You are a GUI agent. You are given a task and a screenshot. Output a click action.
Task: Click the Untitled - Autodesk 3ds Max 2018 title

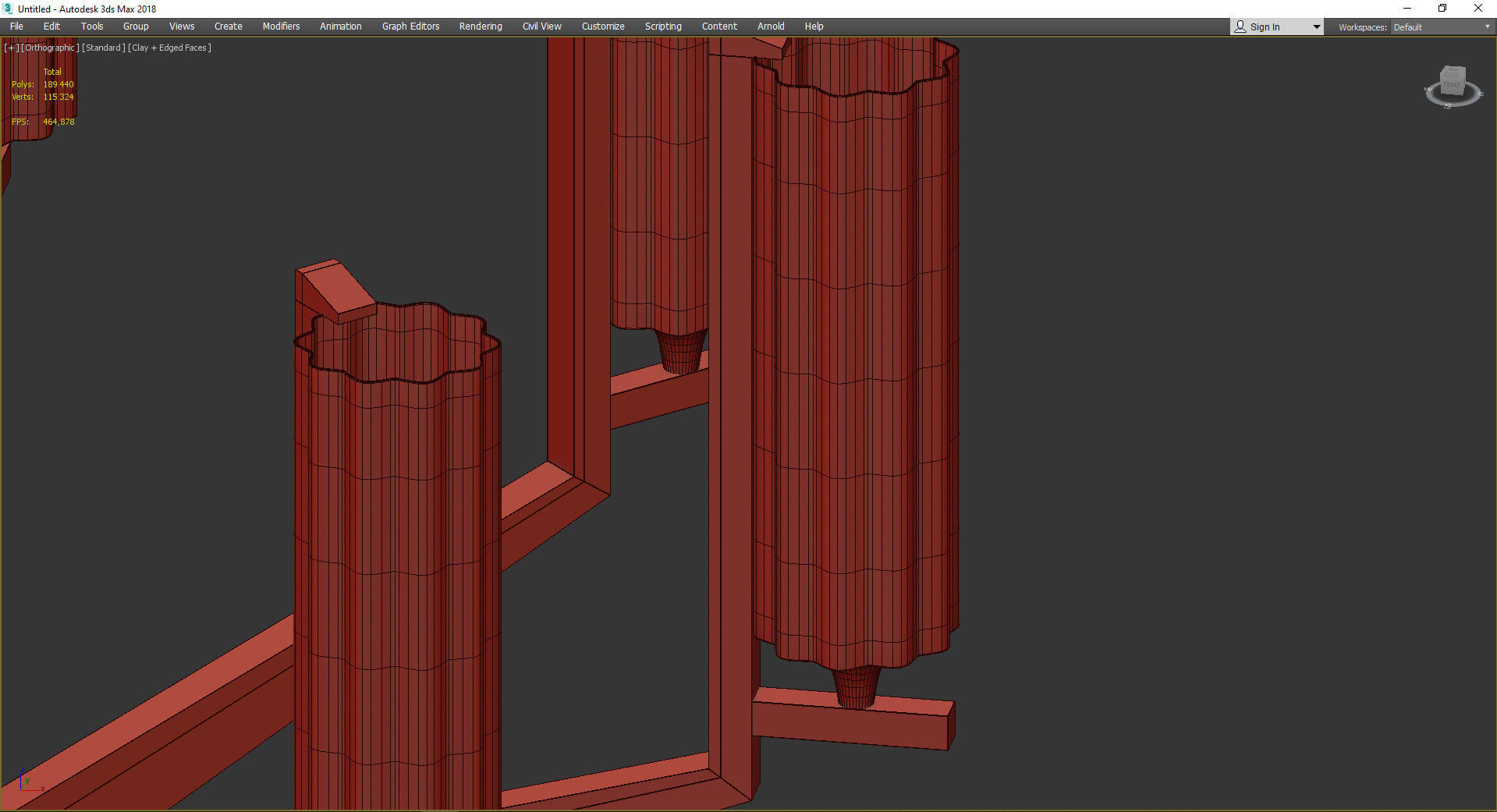coord(87,9)
